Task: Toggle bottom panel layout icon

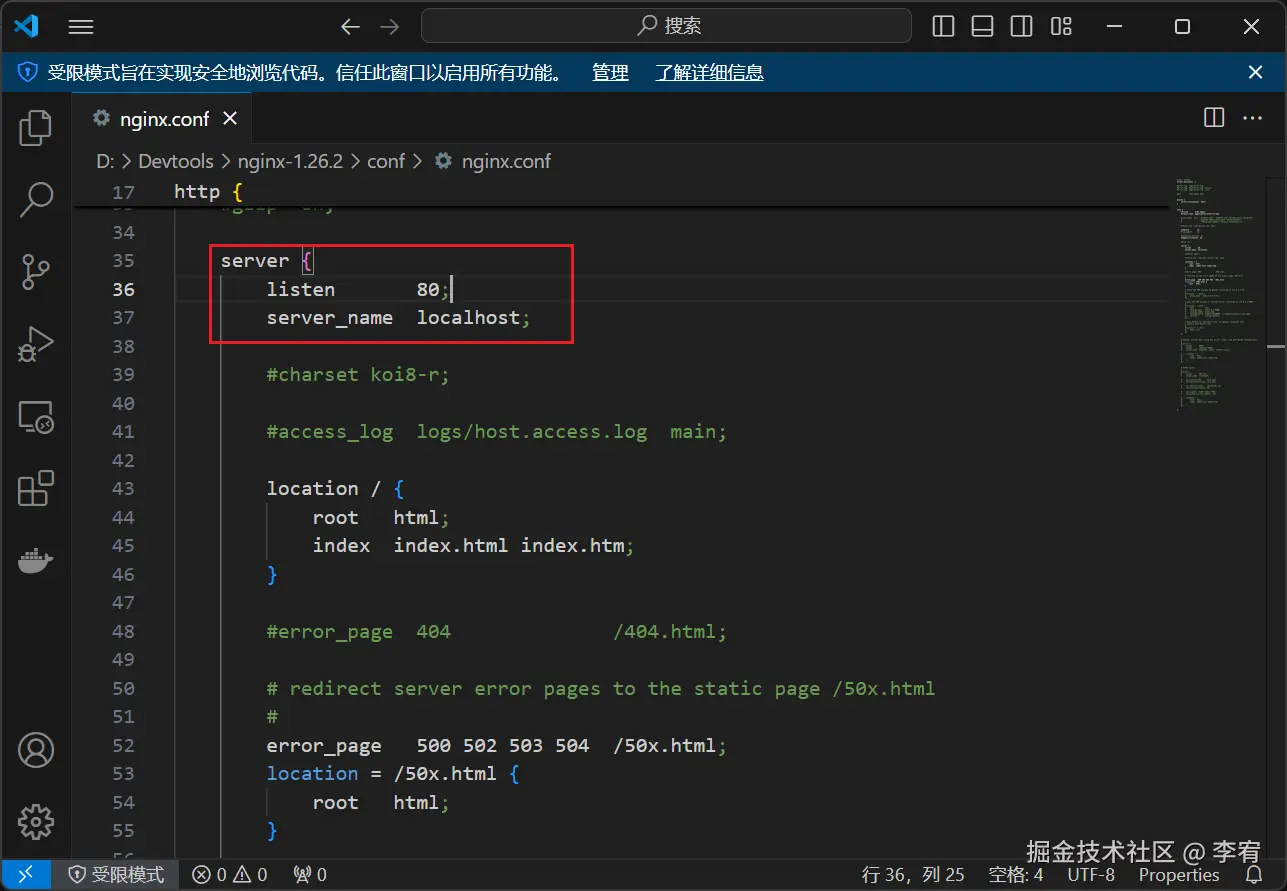Action: 982,27
